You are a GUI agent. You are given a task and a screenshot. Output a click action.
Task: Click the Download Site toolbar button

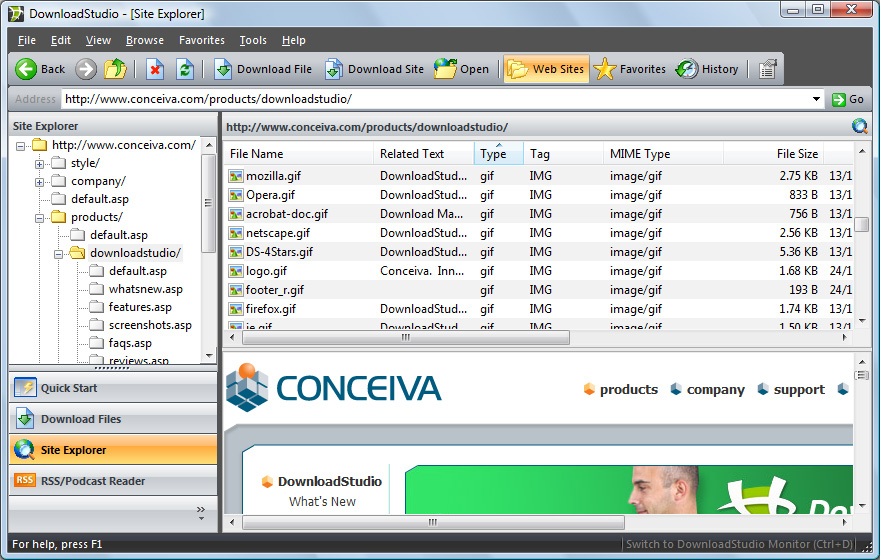[374, 69]
